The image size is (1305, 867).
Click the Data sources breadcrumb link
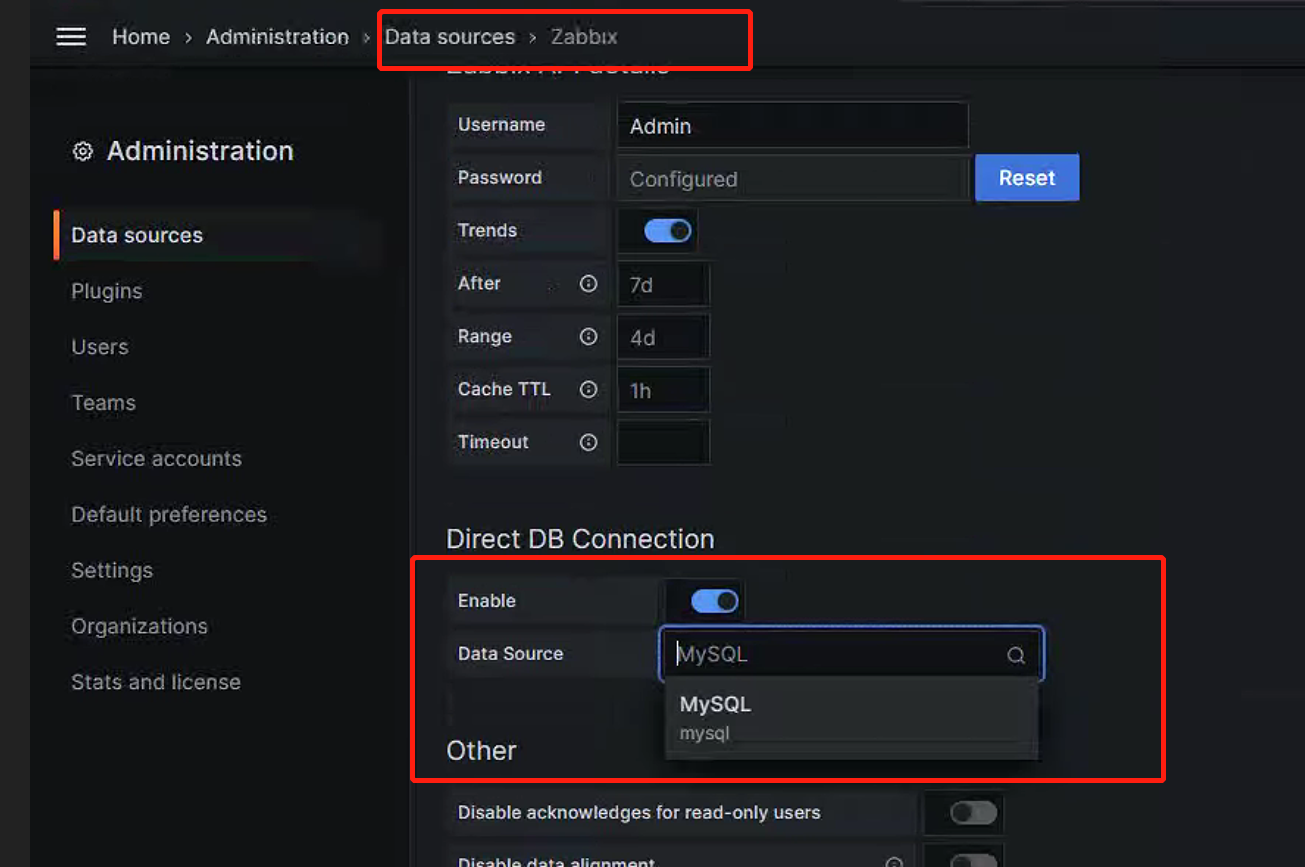point(450,37)
